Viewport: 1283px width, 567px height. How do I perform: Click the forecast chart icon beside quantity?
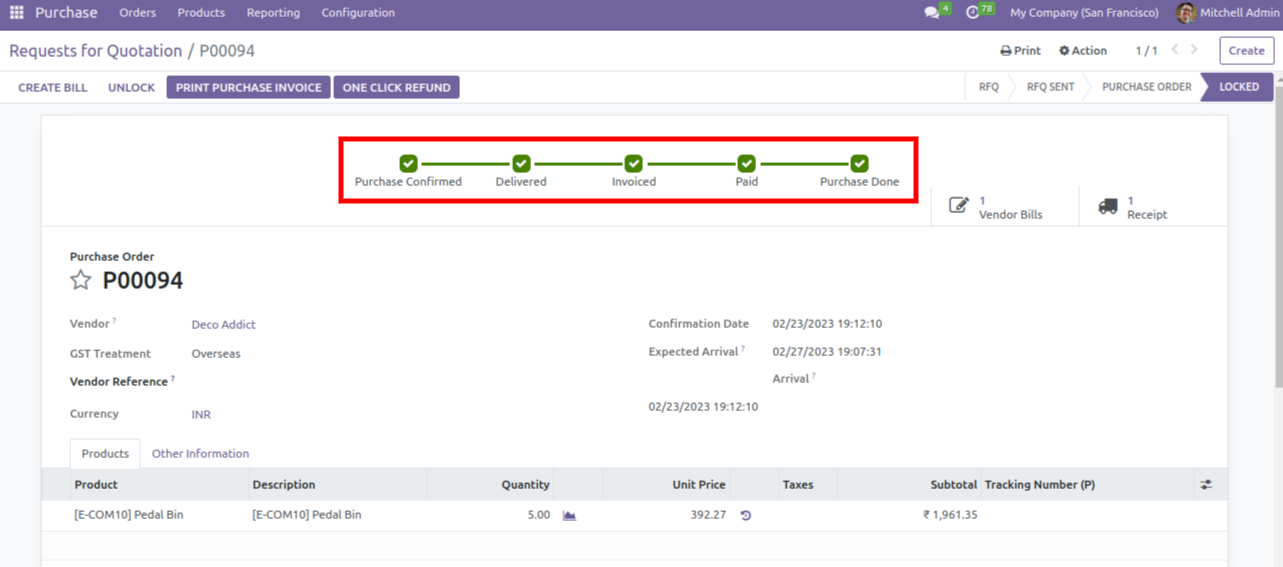[x=569, y=516]
